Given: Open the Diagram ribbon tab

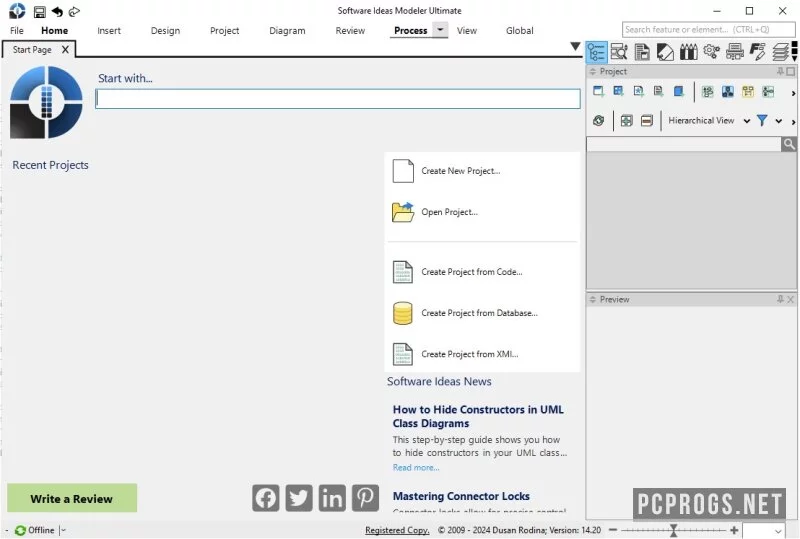Looking at the screenshot, I should pos(287,31).
